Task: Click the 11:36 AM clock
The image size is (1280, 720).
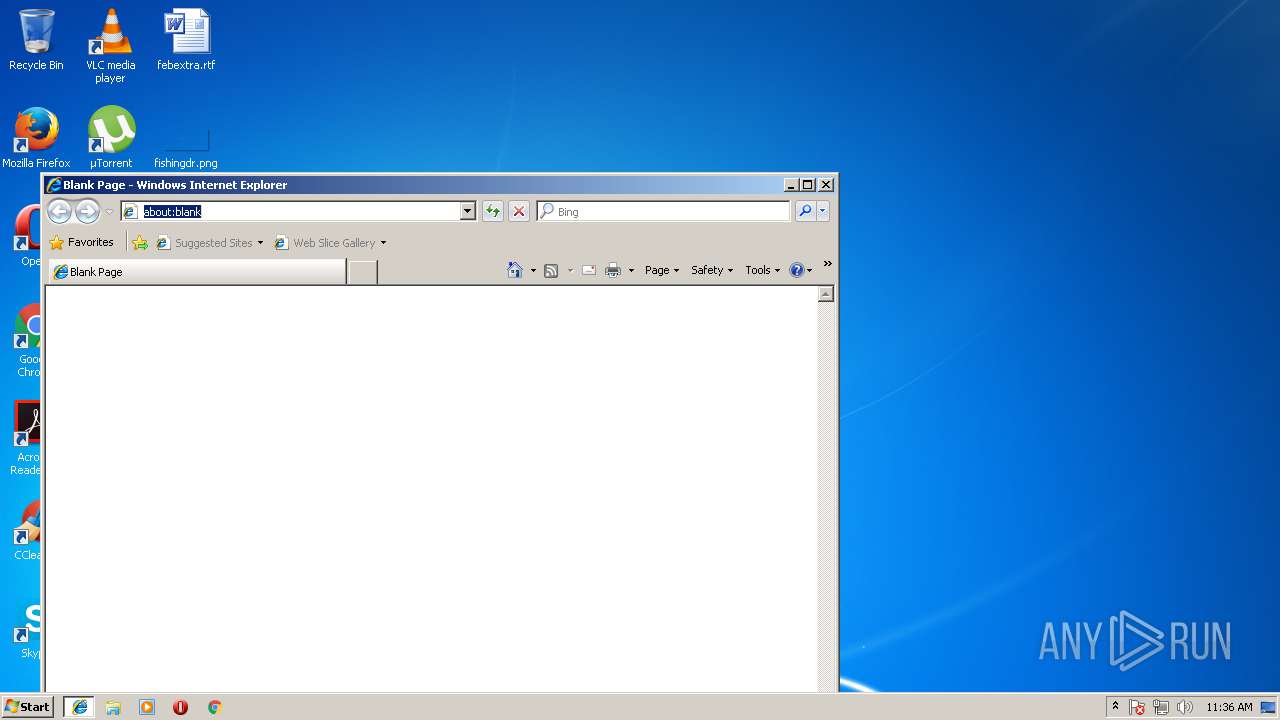Action: [x=1229, y=707]
